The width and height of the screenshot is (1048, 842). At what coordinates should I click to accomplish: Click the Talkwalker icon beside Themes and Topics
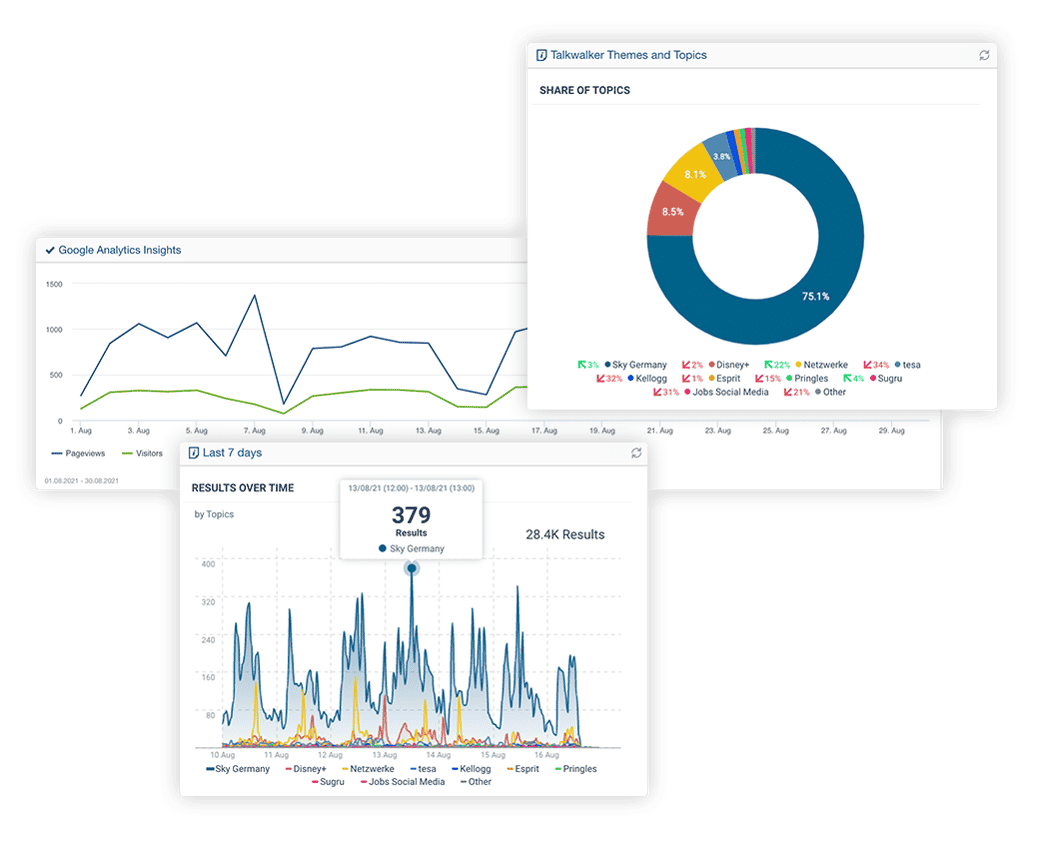pyautogui.click(x=541, y=55)
